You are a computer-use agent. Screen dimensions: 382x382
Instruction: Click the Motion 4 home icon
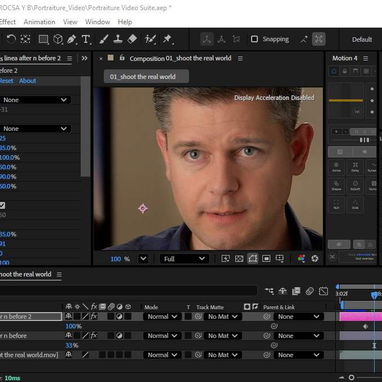[x=334, y=71]
